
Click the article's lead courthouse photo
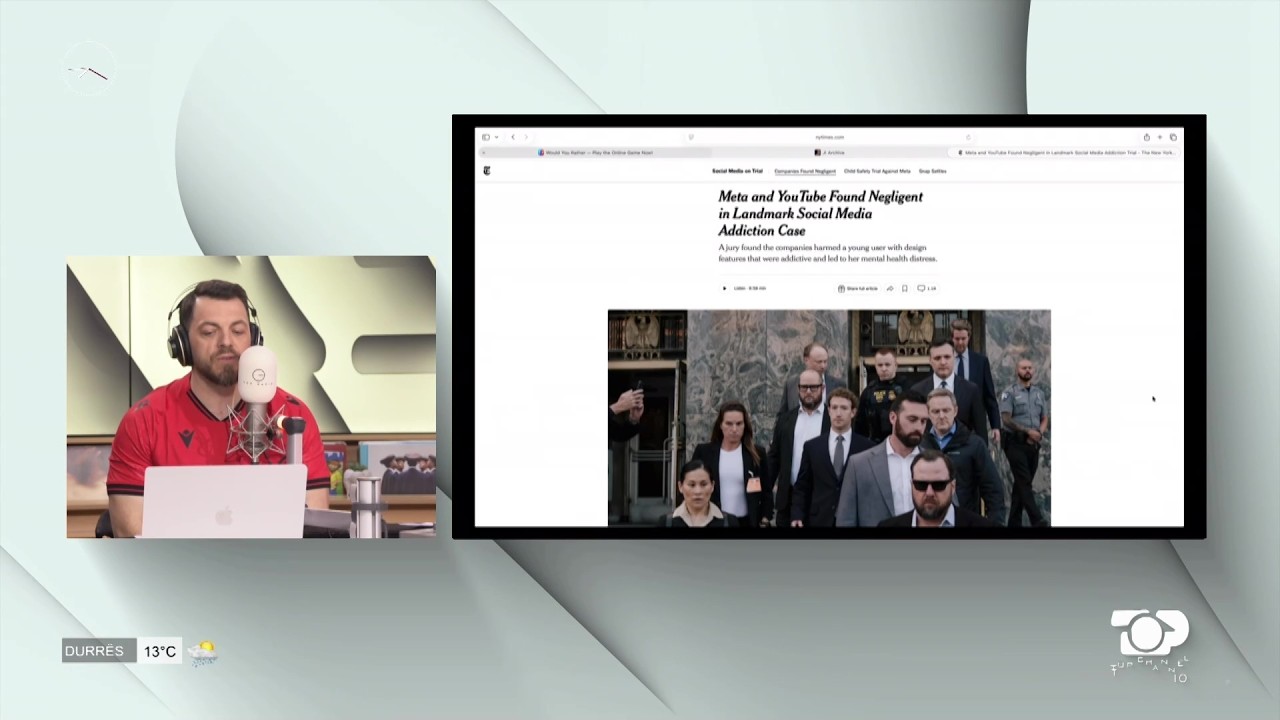(829, 418)
